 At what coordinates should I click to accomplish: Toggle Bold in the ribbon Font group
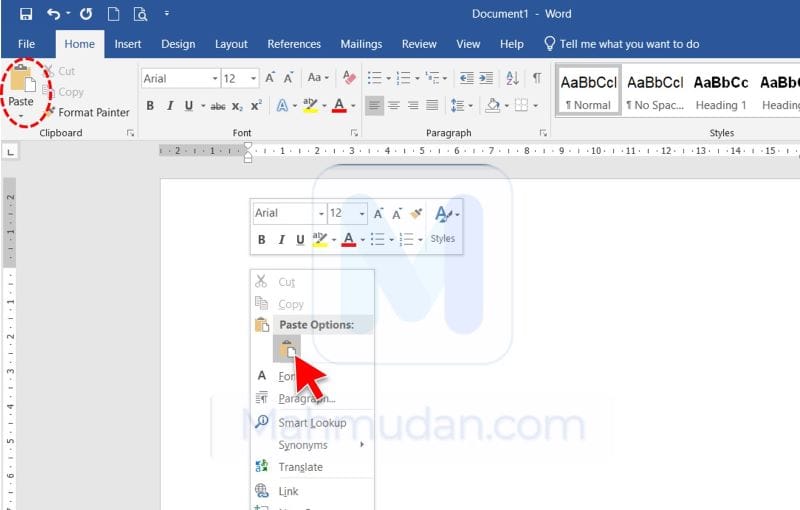150,106
